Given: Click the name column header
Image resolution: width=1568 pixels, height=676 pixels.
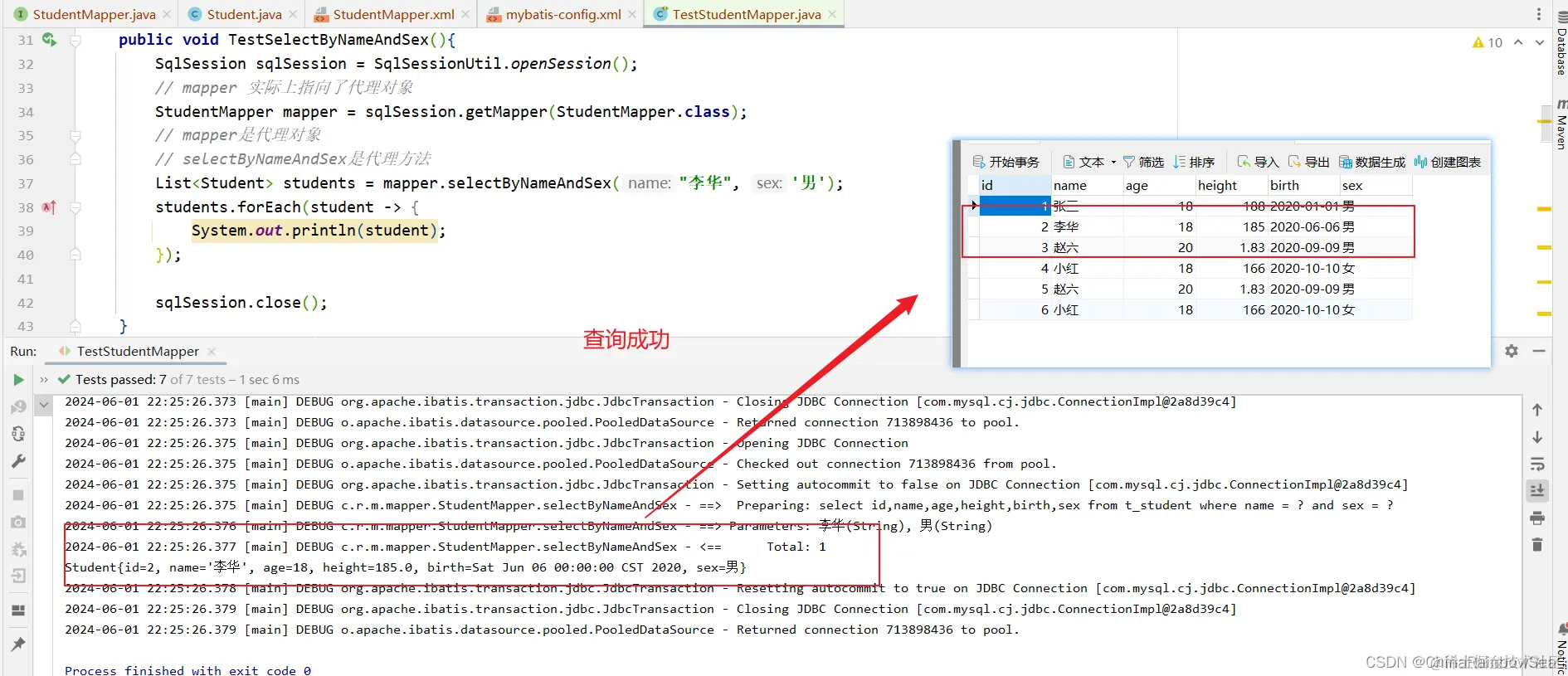Looking at the screenshot, I should [x=1088, y=185].
